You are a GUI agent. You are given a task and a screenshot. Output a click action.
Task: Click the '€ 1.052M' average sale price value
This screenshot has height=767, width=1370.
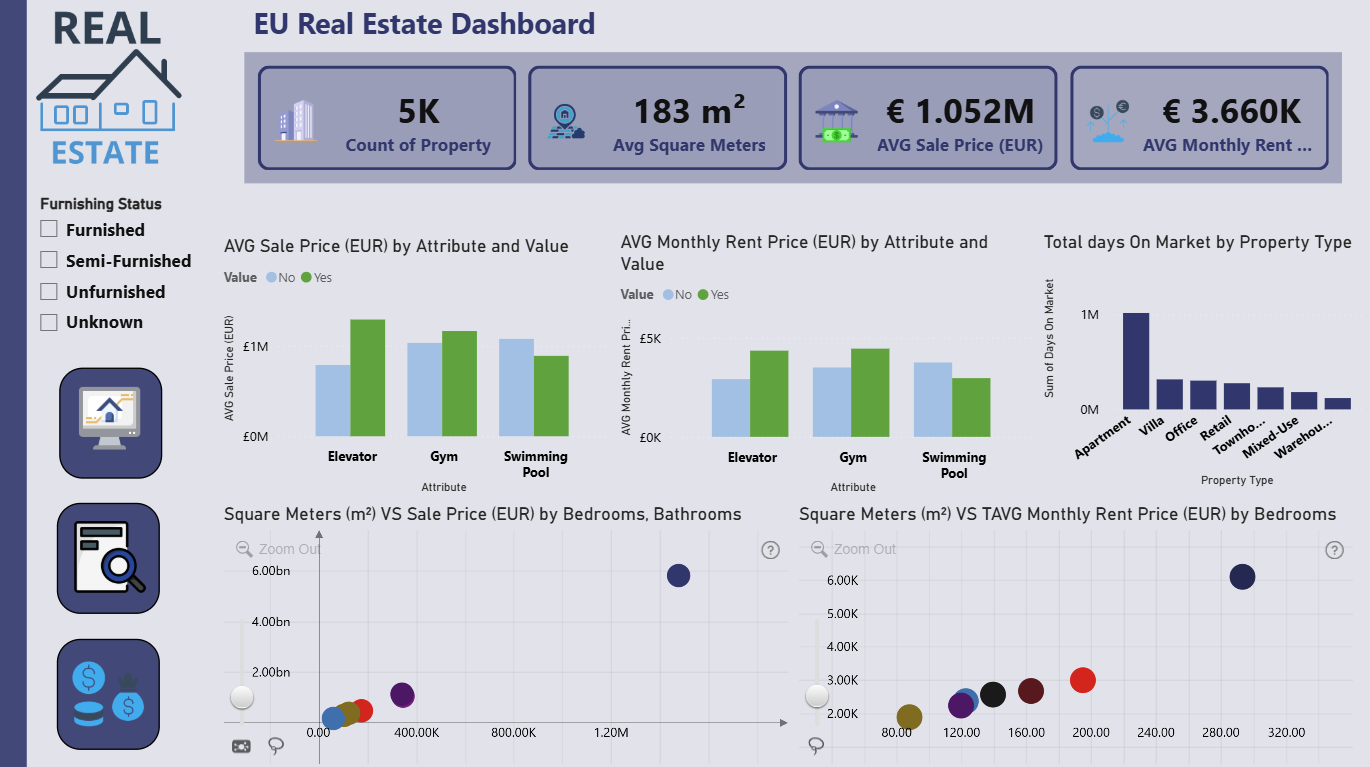click(x=960, y=112)
